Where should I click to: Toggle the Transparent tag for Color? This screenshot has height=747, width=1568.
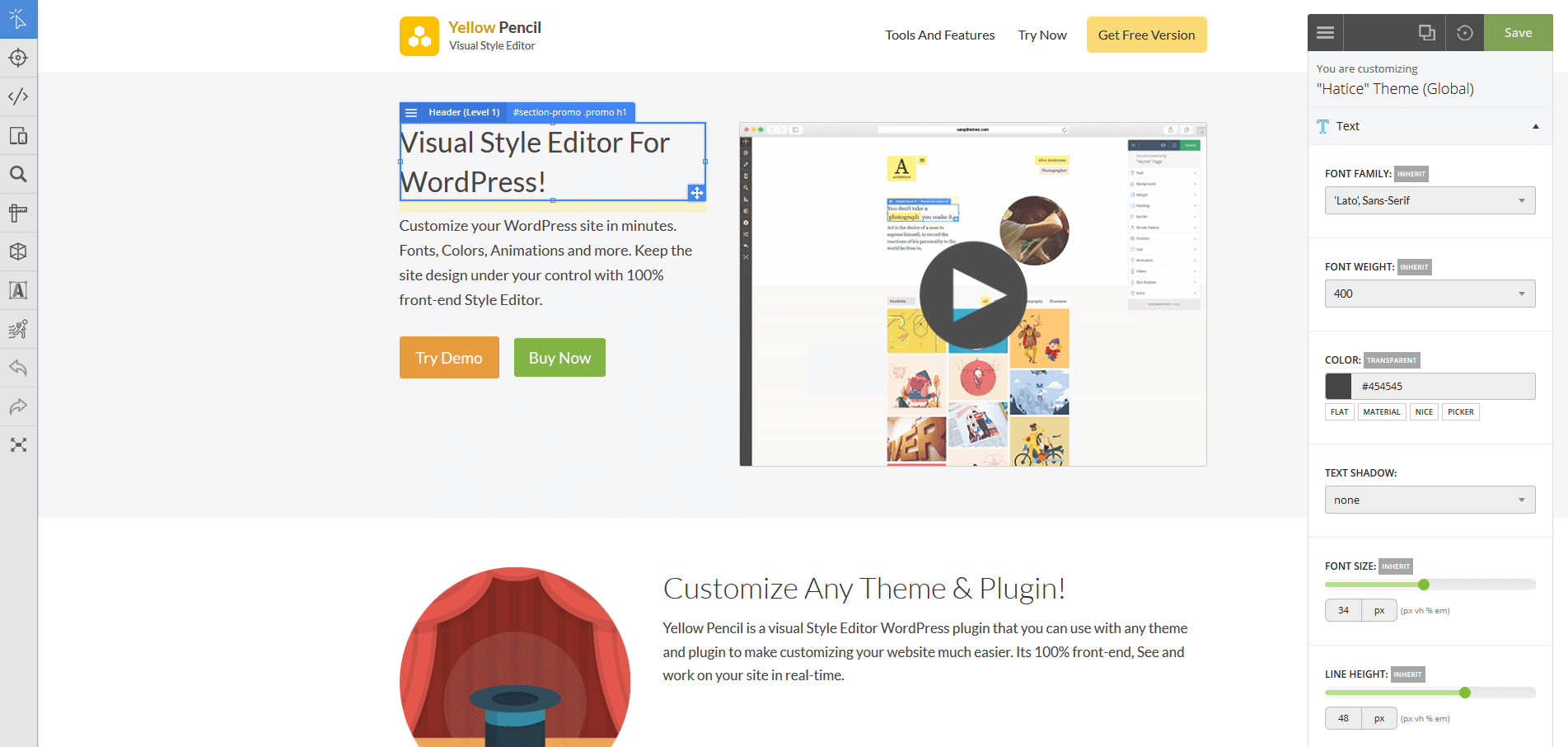click(1391, 360)
